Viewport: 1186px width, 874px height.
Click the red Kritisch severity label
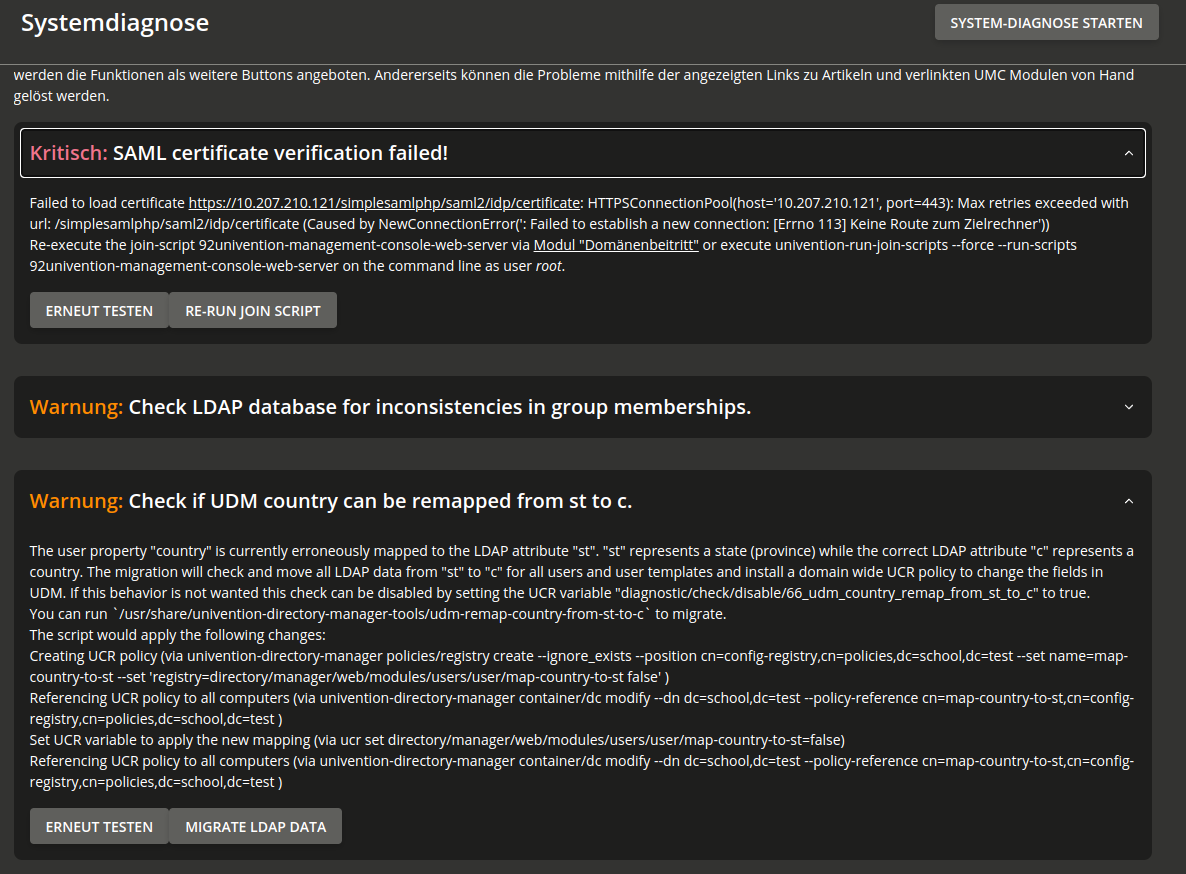tap(68, 153)
